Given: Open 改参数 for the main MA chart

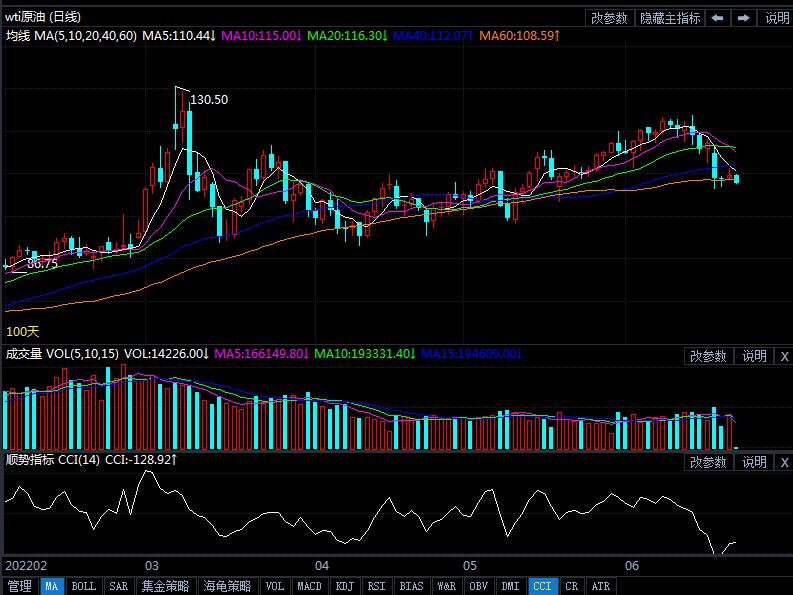Looking at the screenshot, I should pos(609,18).
